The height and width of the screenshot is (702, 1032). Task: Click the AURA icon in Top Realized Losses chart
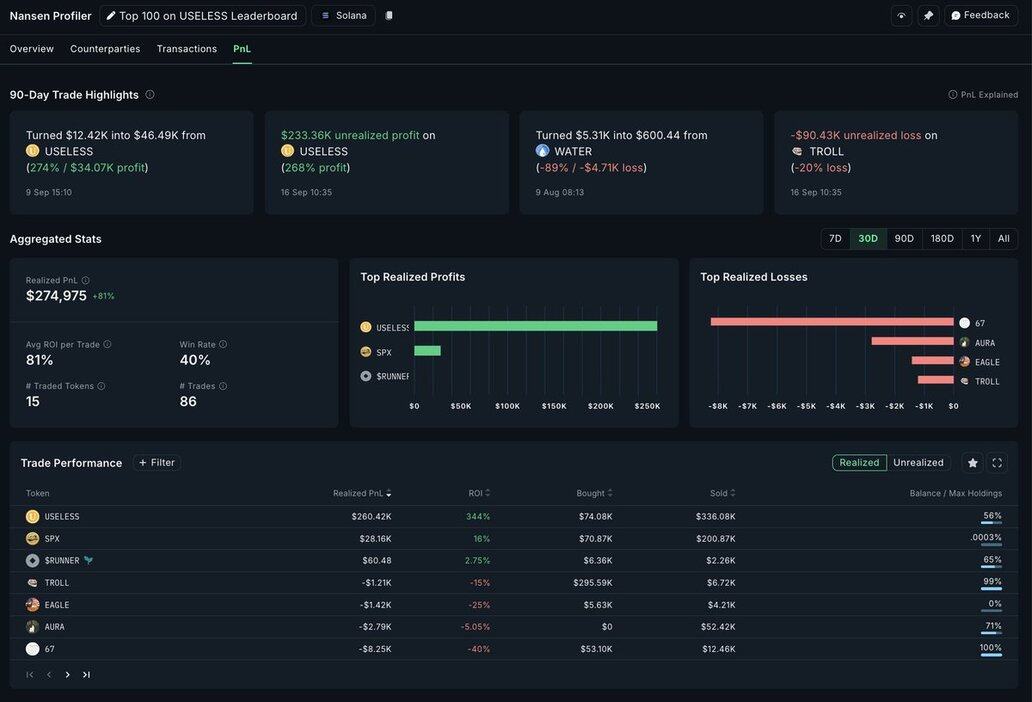[964, 342]
